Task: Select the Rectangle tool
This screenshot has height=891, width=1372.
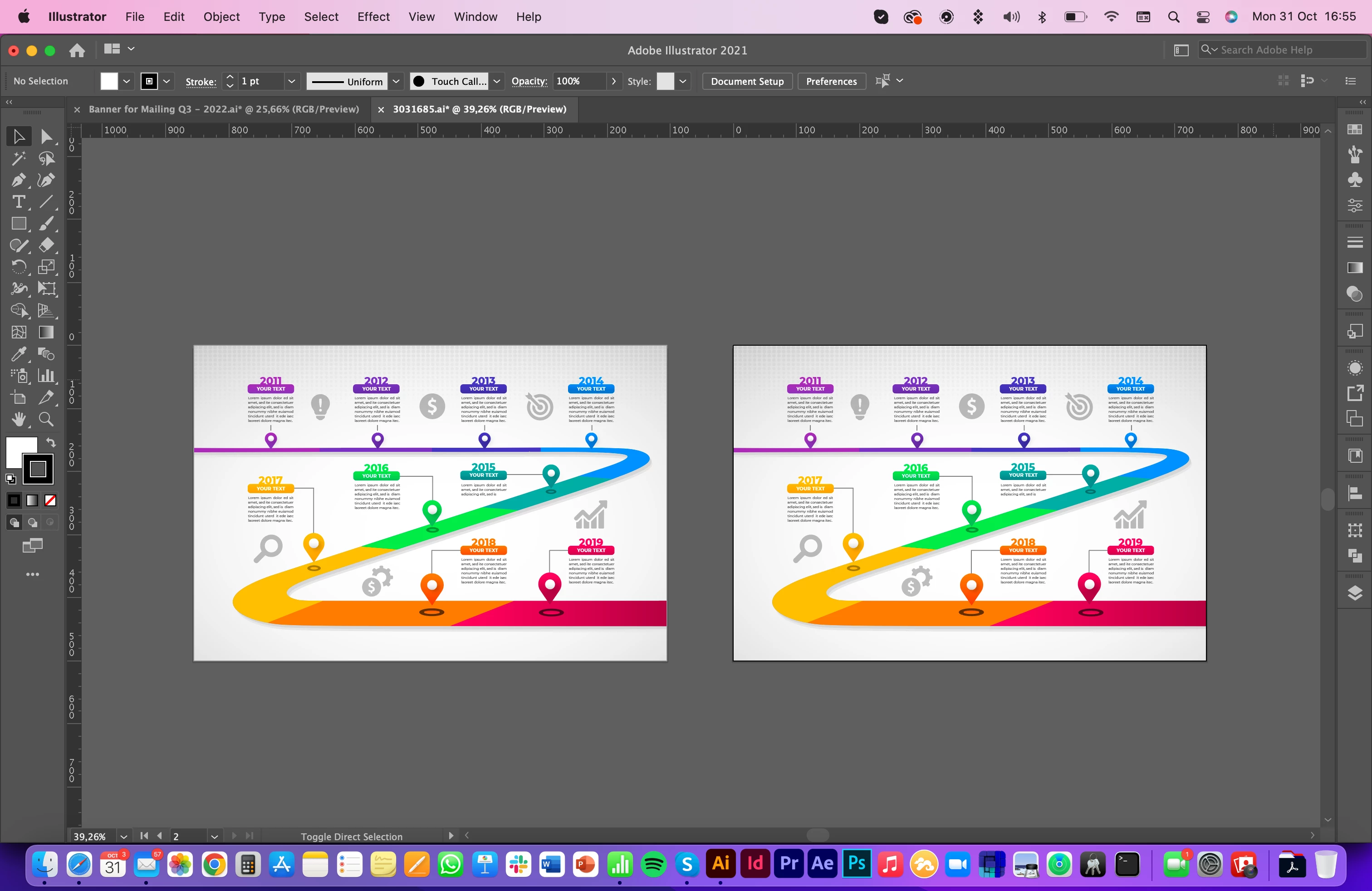Action: click(19, 224)
